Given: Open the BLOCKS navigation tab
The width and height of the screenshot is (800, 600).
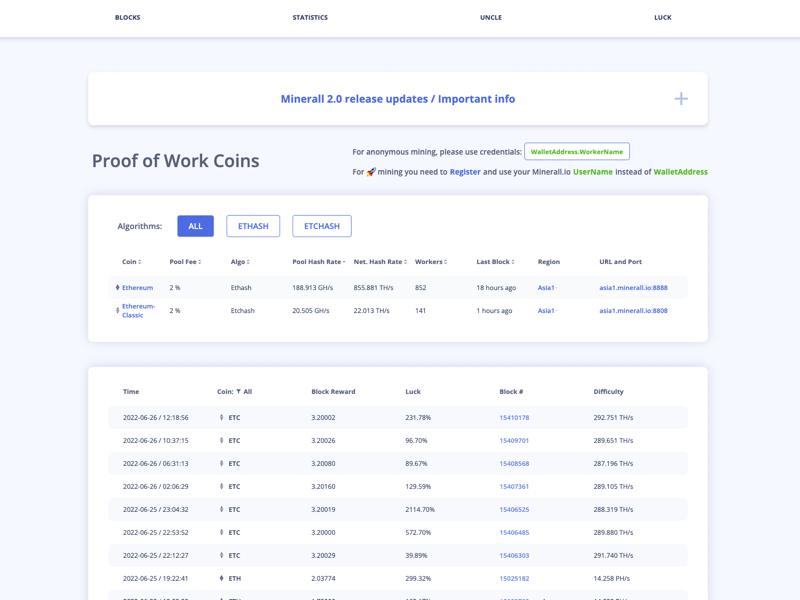Looking at the screenshot, I should 128,17.
